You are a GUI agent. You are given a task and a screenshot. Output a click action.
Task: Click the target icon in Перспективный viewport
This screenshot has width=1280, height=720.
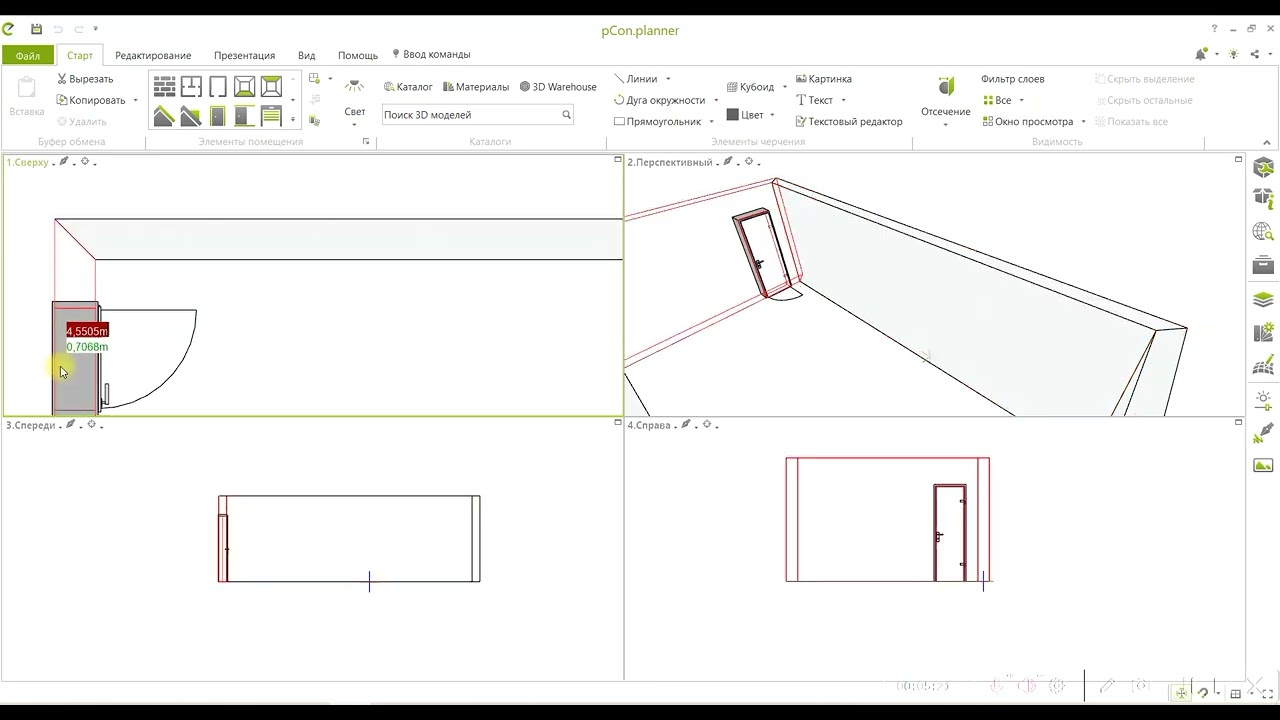click(x=748, y=161)
